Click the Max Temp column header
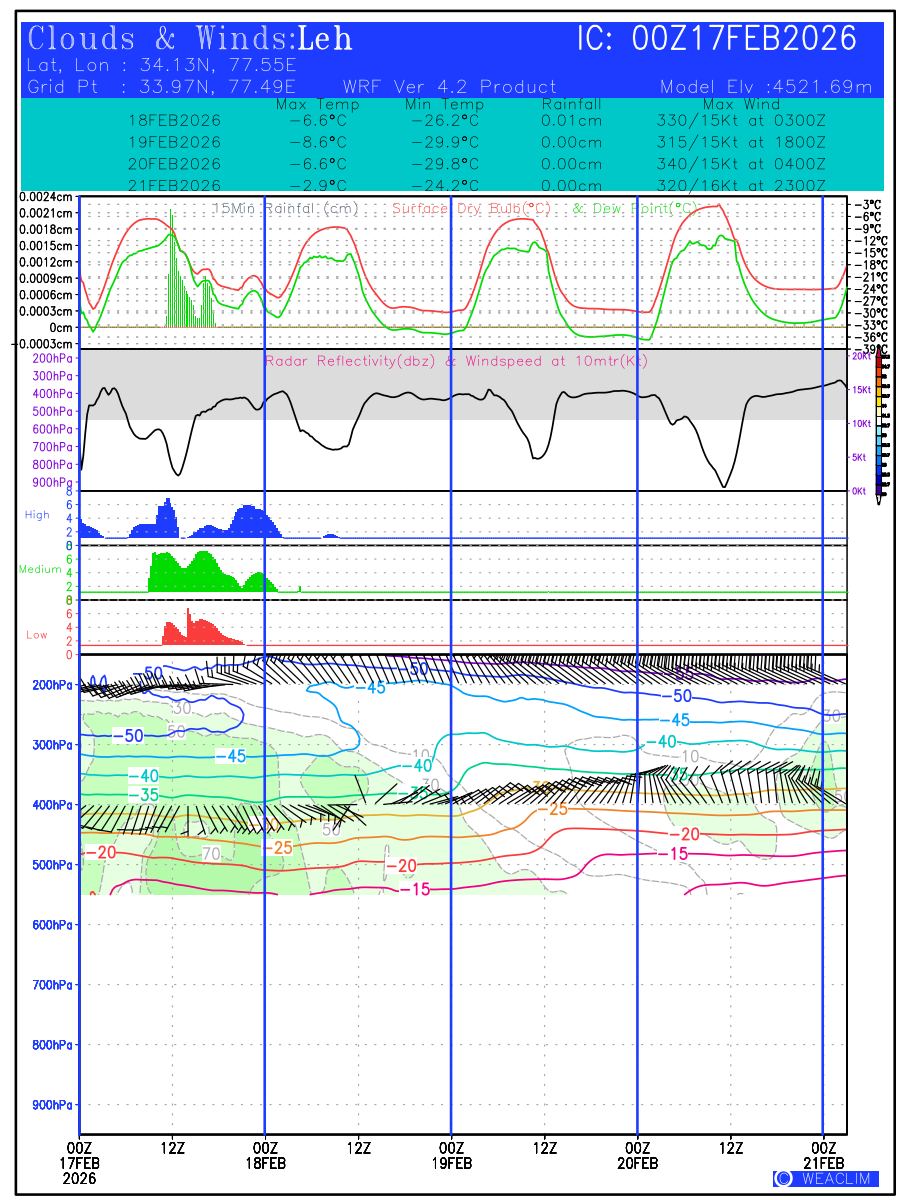 (317, 104)
